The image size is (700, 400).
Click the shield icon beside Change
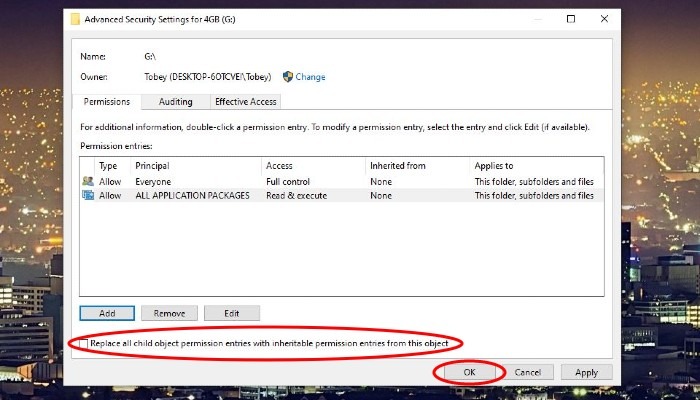tap(288, 77)
